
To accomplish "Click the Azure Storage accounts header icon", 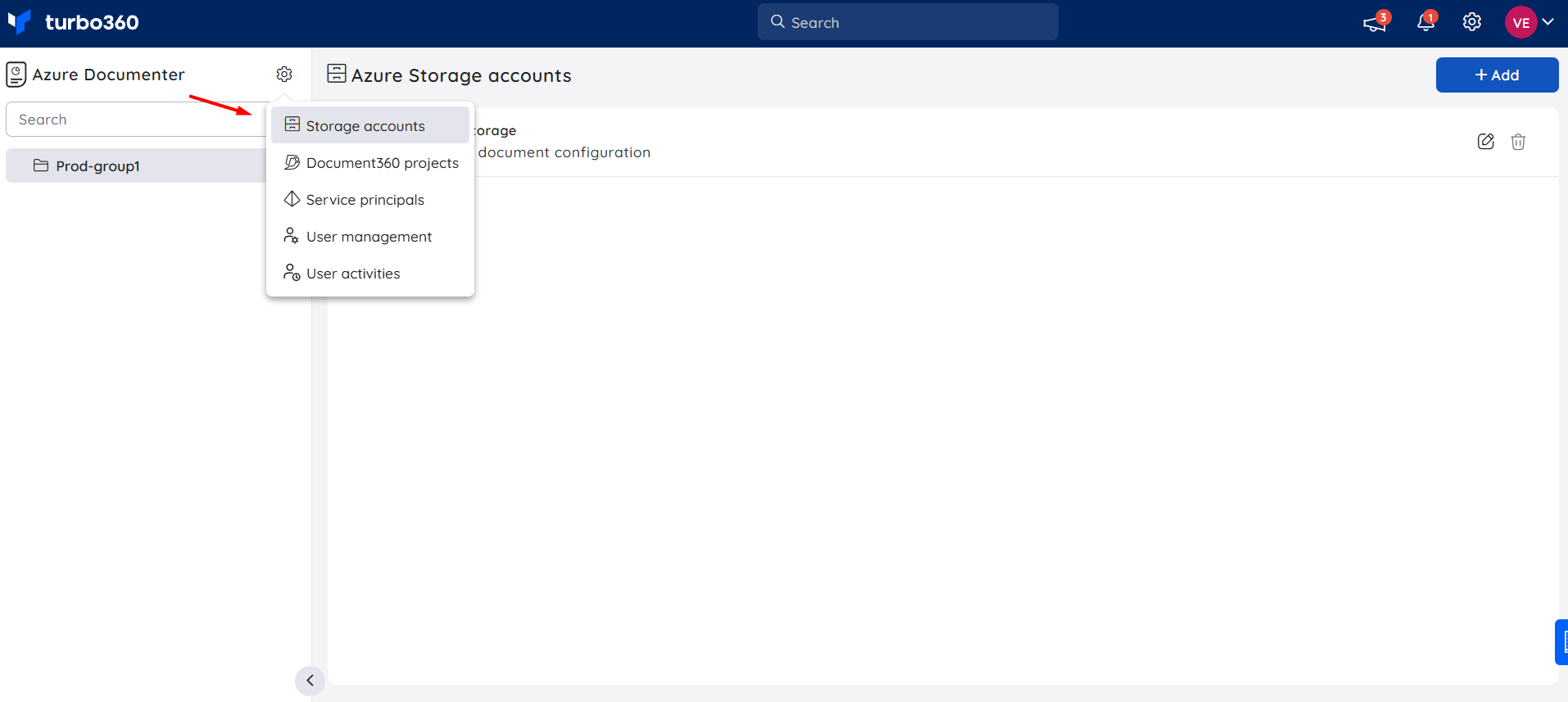I will [336, 74].
